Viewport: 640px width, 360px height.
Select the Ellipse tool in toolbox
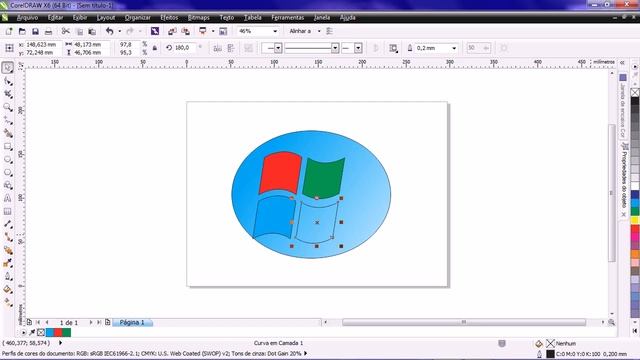[x=8, y=160]
